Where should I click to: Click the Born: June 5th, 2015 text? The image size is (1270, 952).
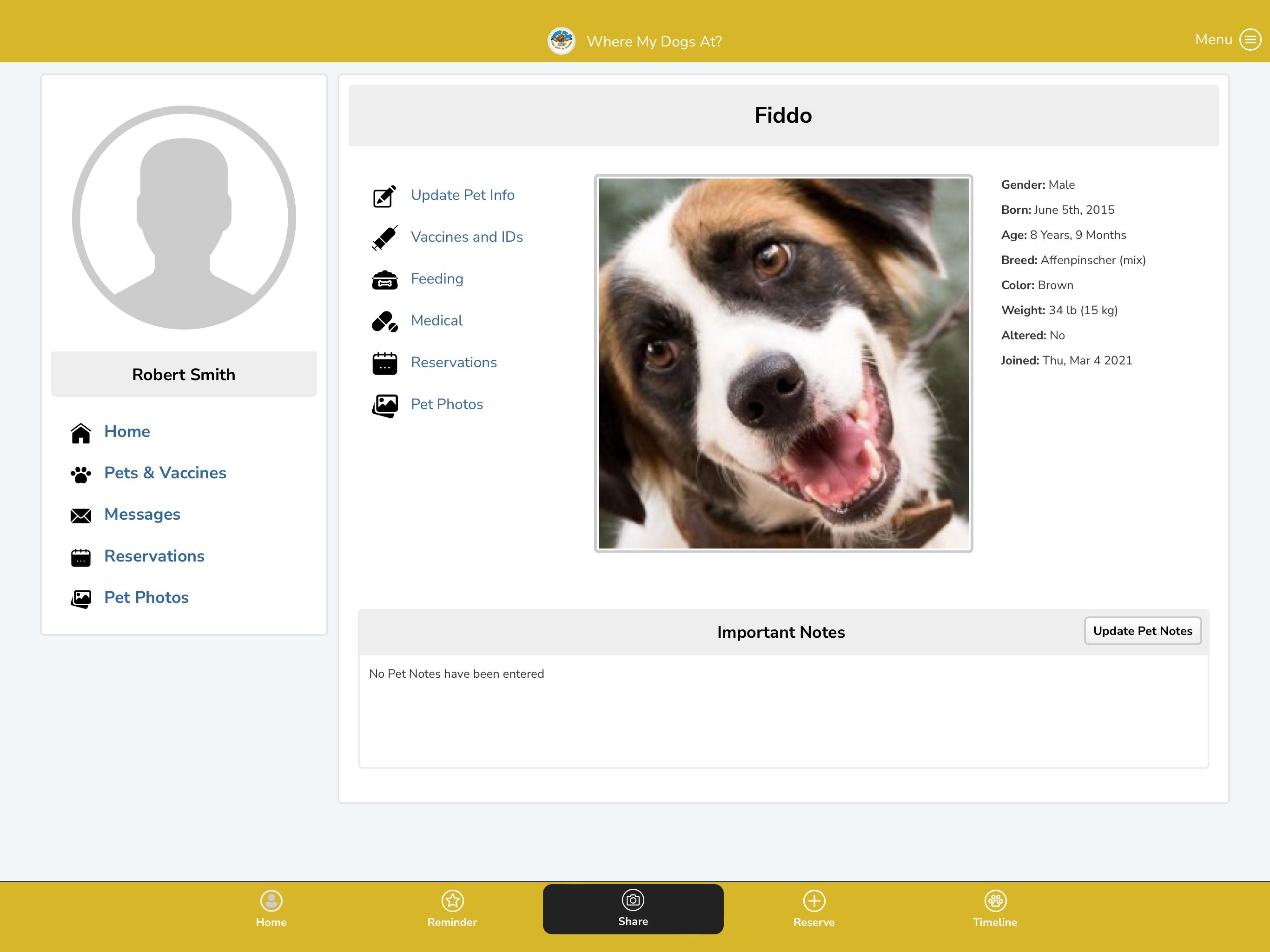coord(1058,210)
